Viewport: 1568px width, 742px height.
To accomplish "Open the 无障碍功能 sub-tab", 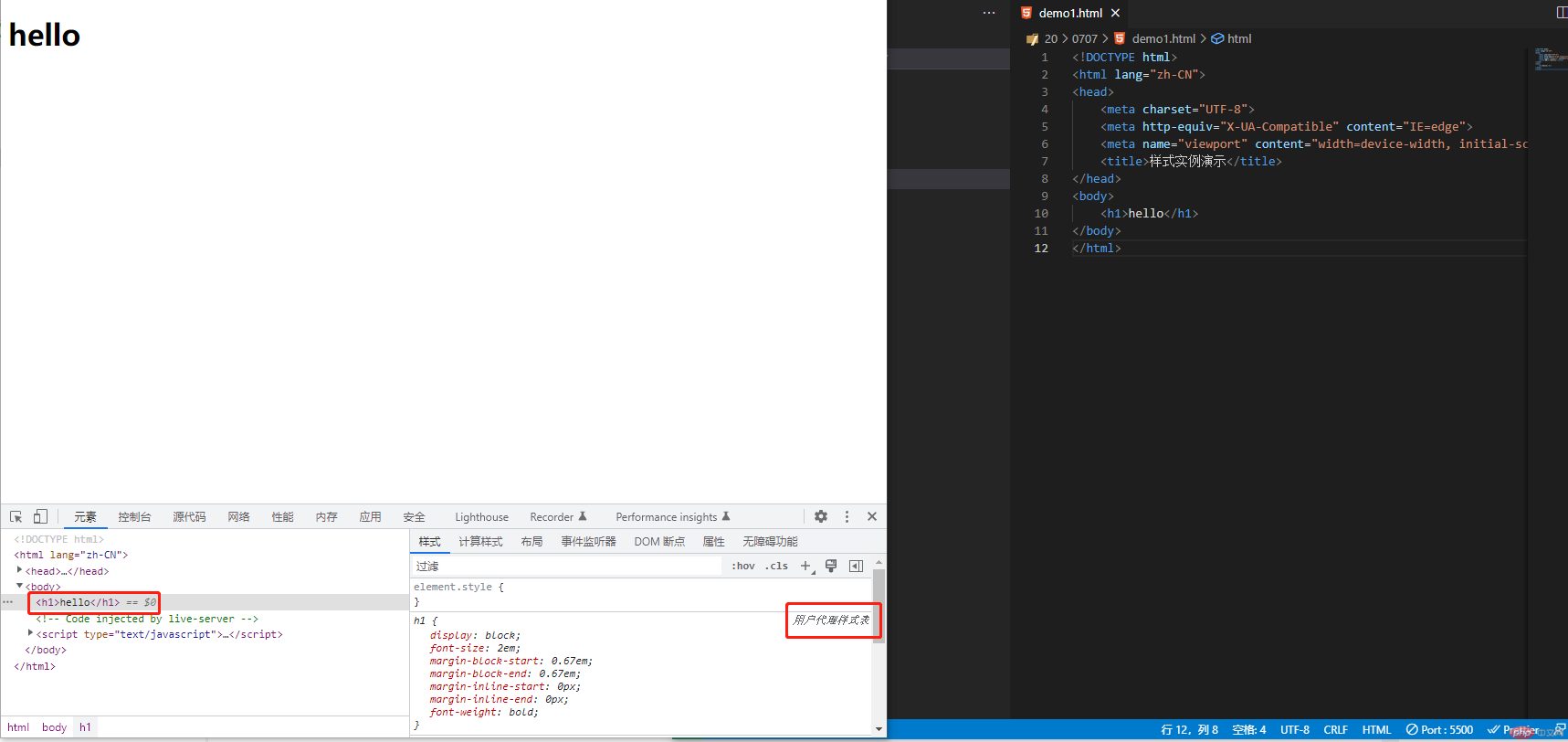I will click(x=770, y=542).
